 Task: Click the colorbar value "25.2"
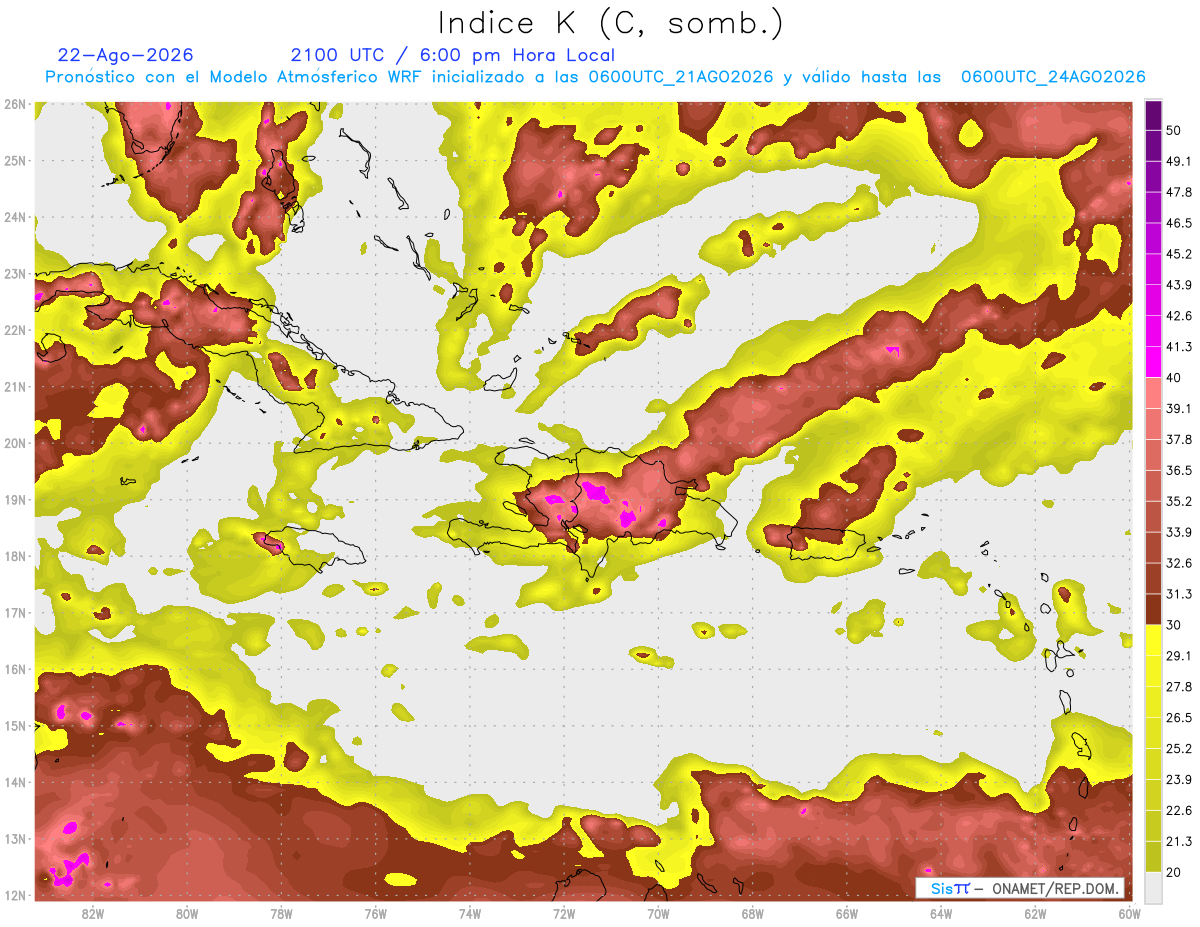coord(1178,748)
